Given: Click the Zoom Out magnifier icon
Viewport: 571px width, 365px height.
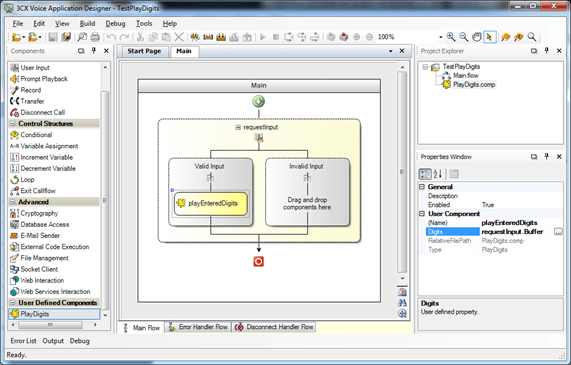Looking at the screenshot, I should (464, 37).
